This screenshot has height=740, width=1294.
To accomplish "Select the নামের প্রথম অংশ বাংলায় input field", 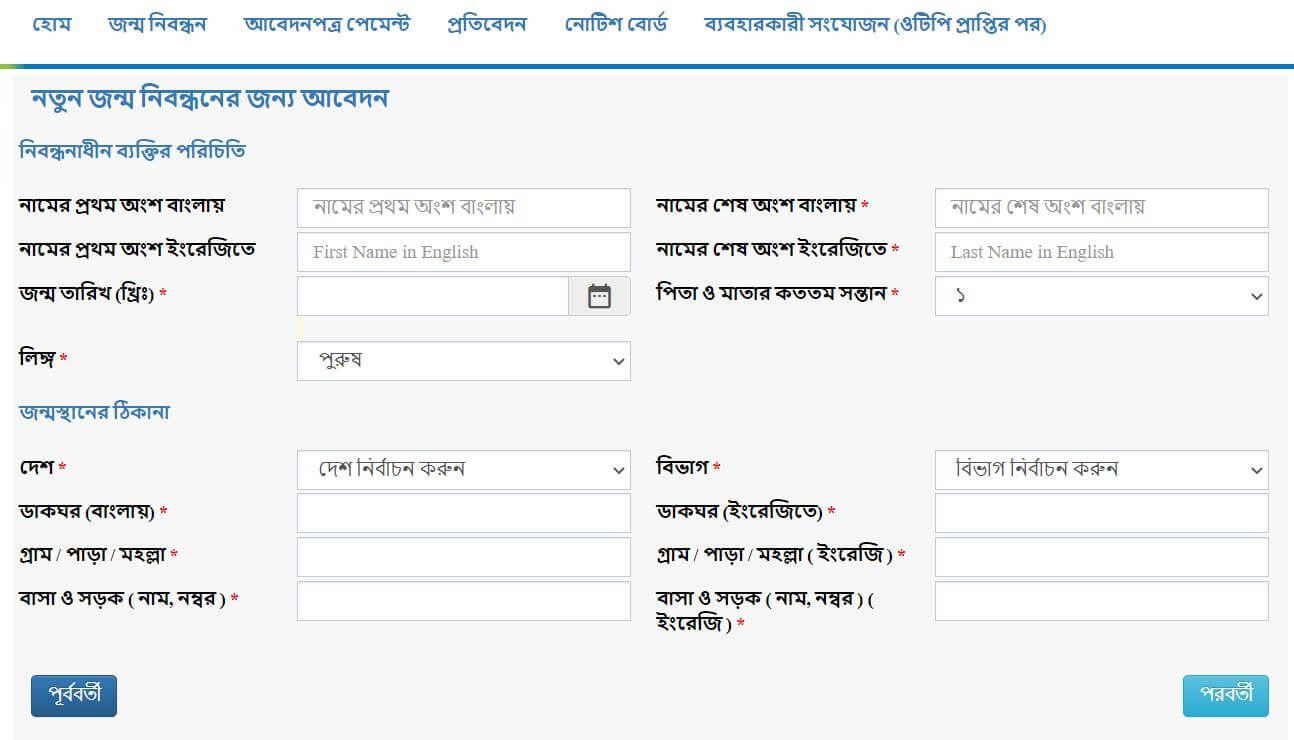I will [x=463, y=207].
